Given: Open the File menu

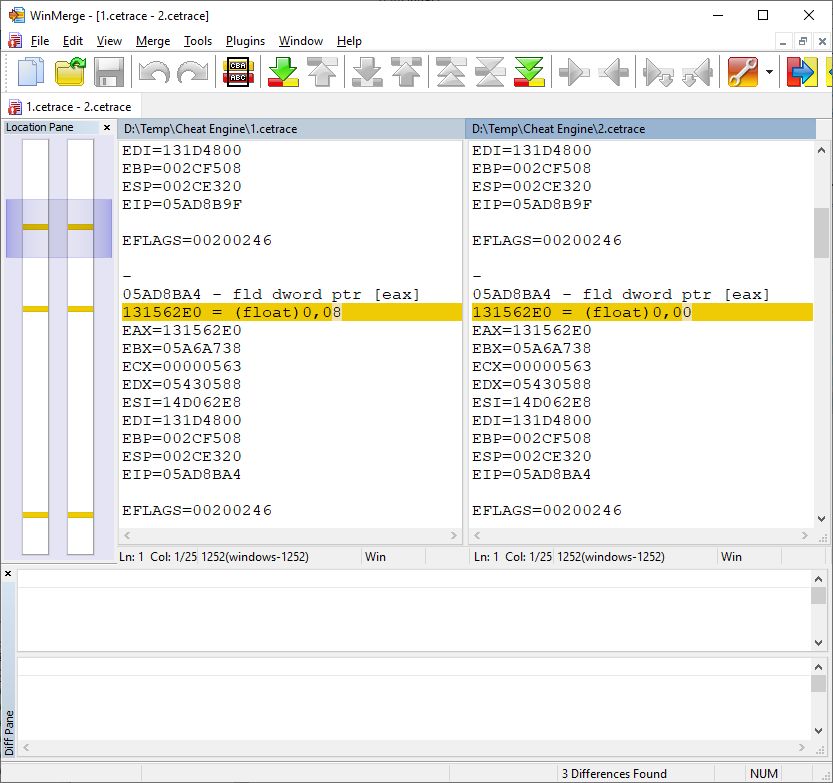Looking at the screenshot, I should [39, 41].
